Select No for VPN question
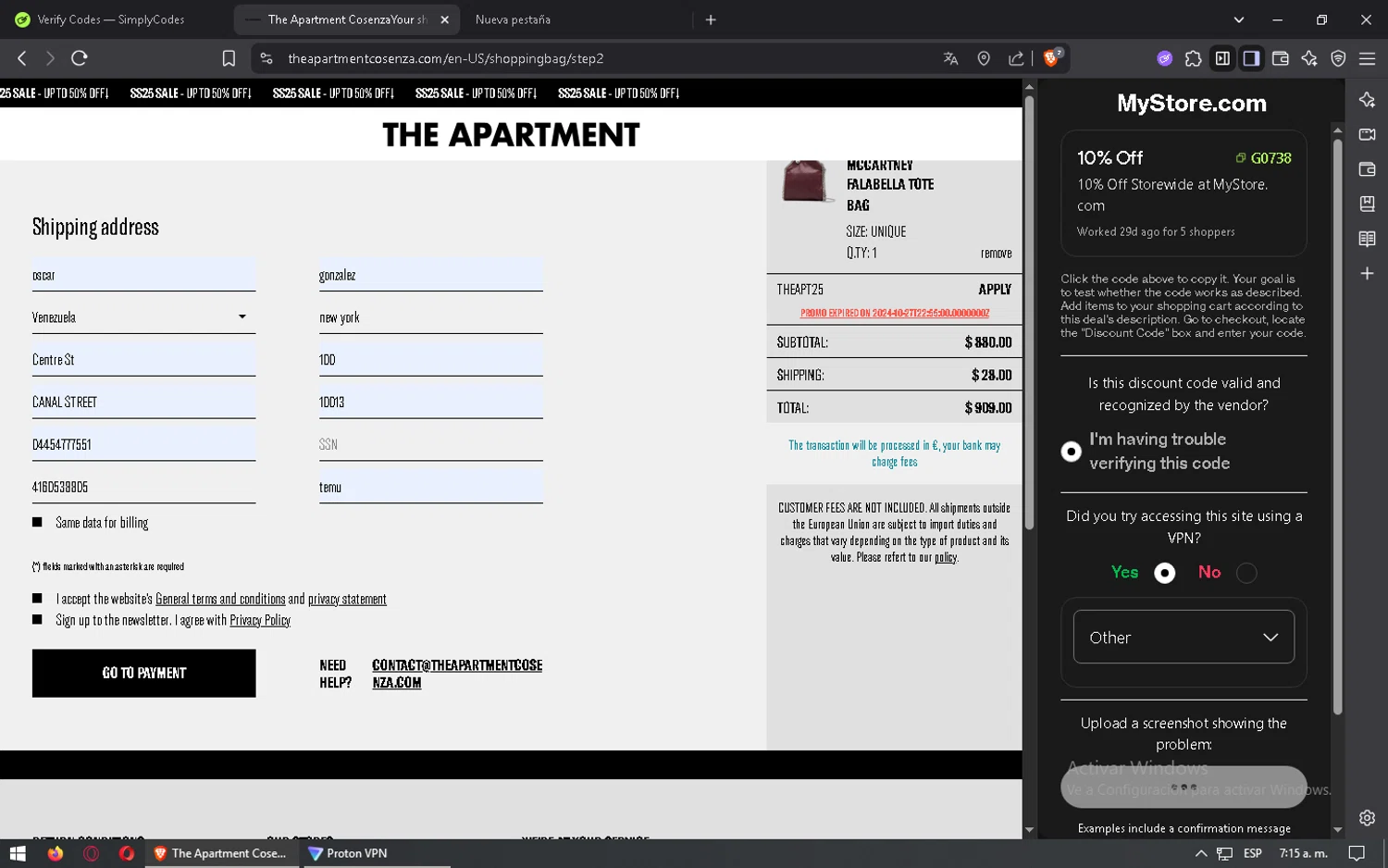 click(1246, 573)
